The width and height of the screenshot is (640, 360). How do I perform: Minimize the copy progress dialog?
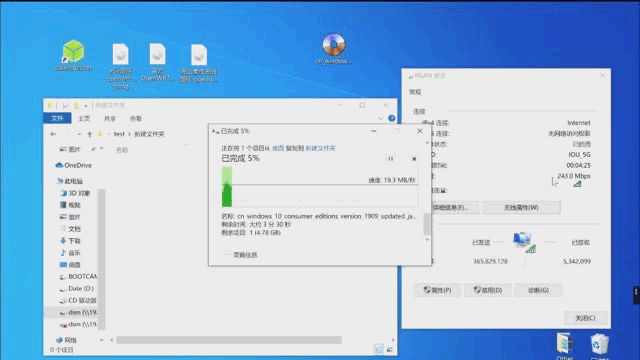click(x=373, y=131)
